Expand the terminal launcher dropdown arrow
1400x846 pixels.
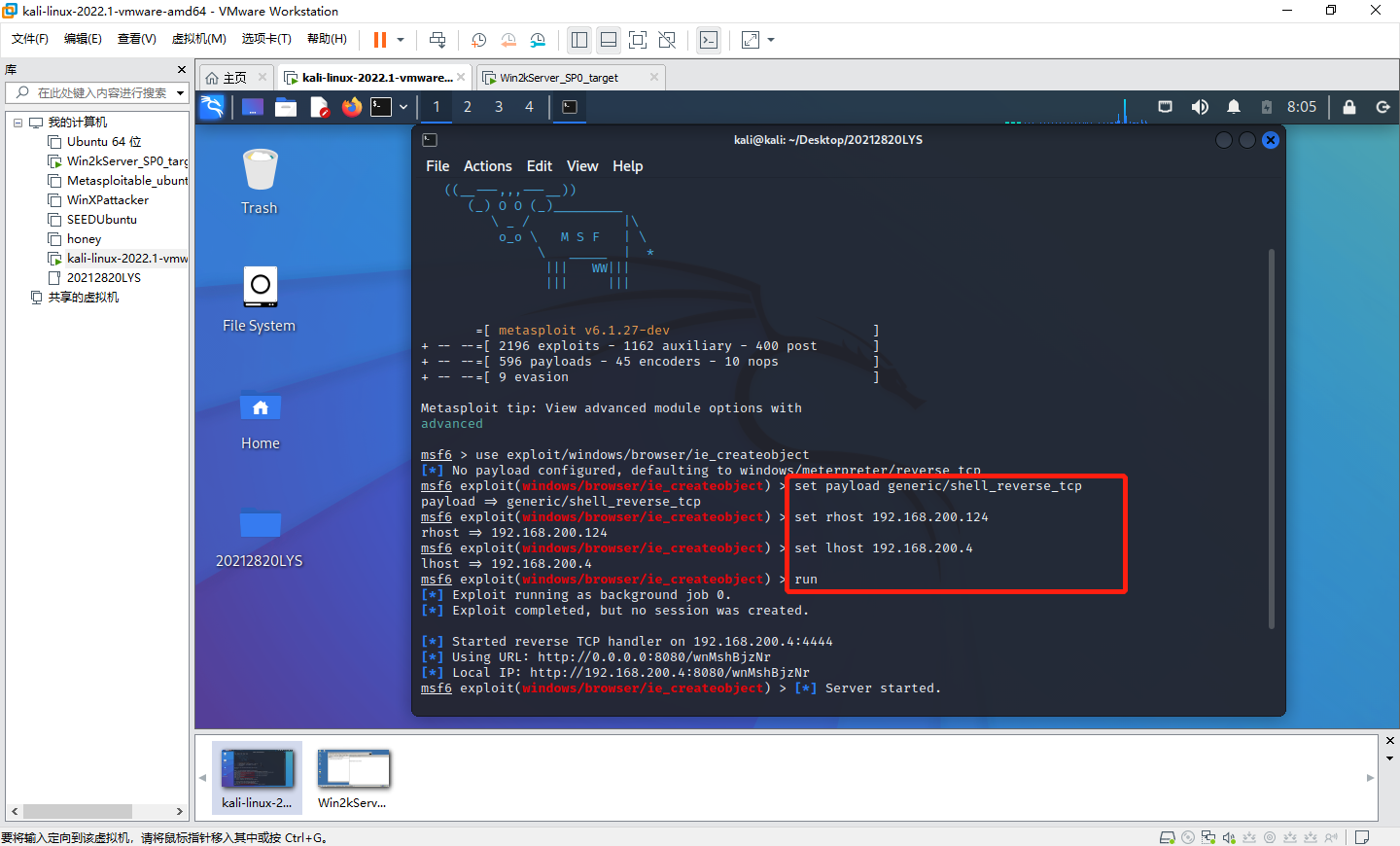(x=403, y=107)
